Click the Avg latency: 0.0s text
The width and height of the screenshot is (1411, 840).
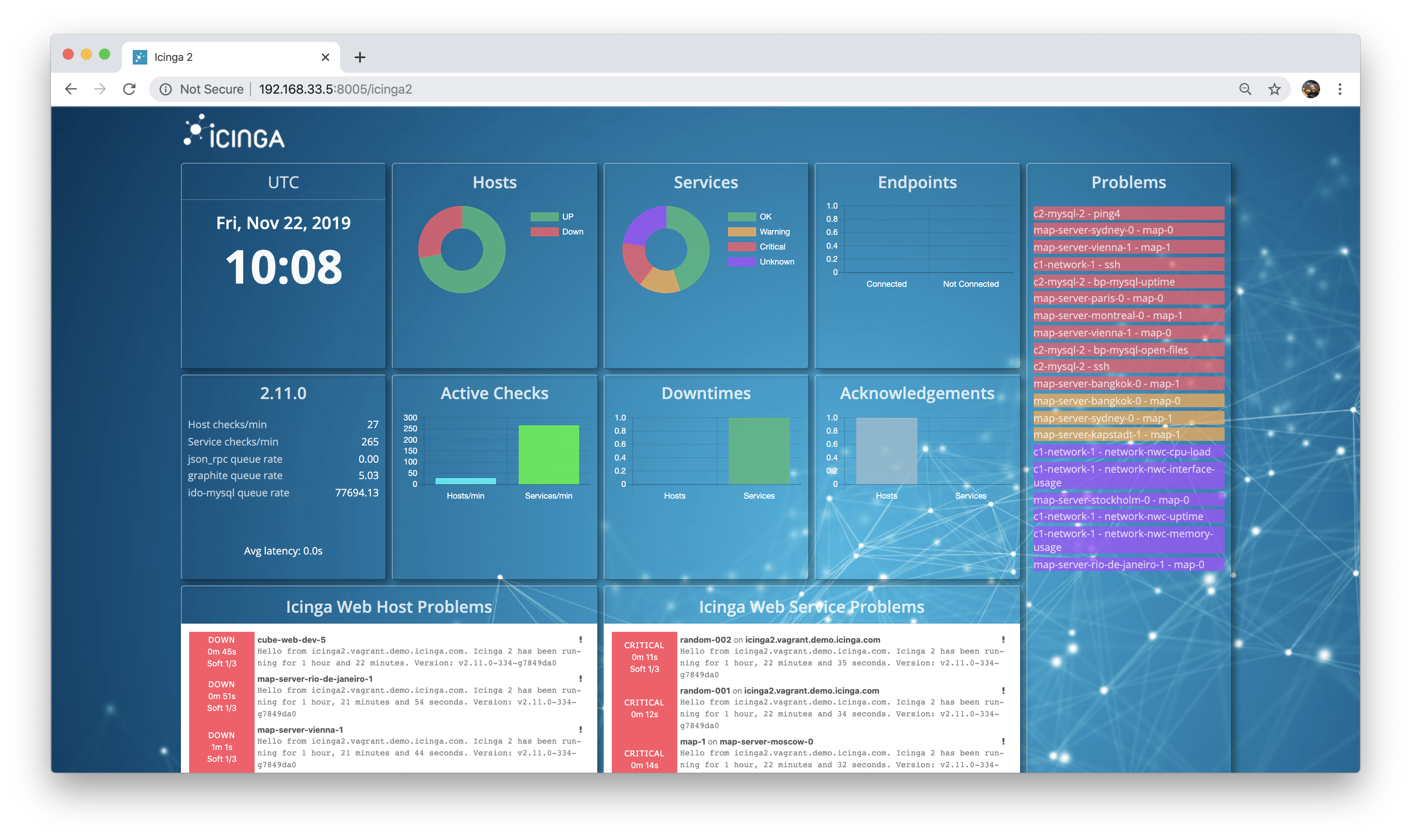tap(283, 551)
